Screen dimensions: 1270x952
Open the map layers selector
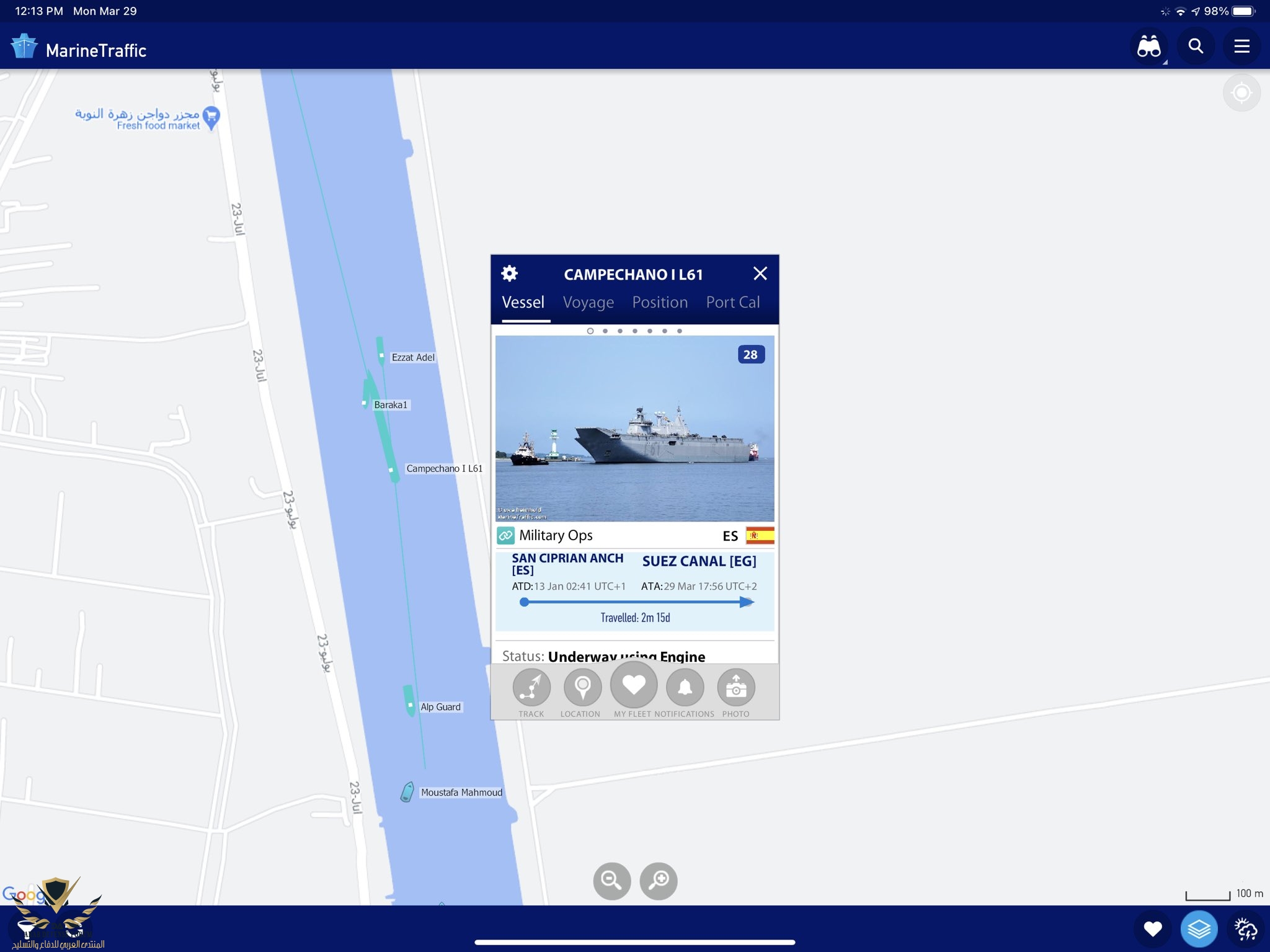[x=1199, y=928]
